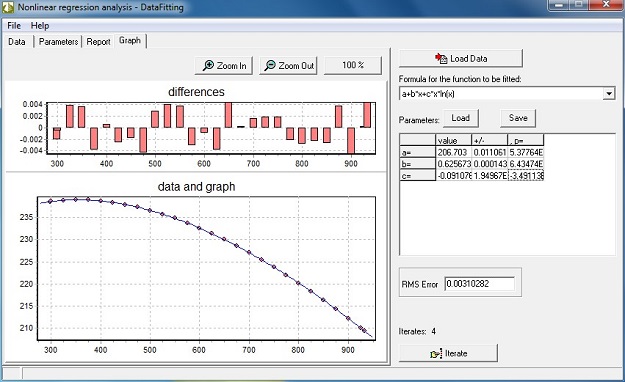Click the Iterate button
The height and width of the screenshot is (382, 625).
tap(448, 353)
